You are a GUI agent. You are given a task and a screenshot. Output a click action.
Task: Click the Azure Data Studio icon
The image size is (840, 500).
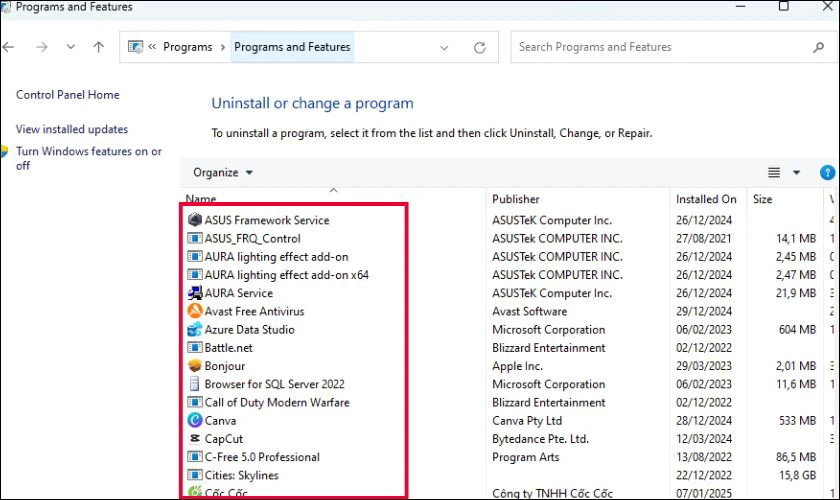click(194, 329)
